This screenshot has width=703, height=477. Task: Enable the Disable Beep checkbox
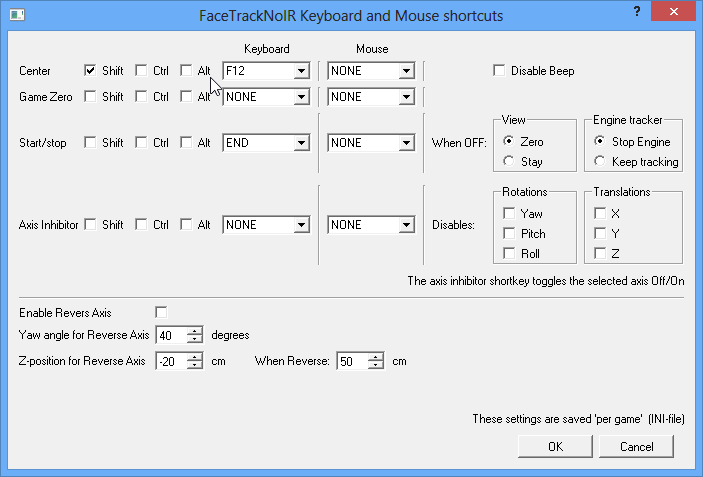500,71
